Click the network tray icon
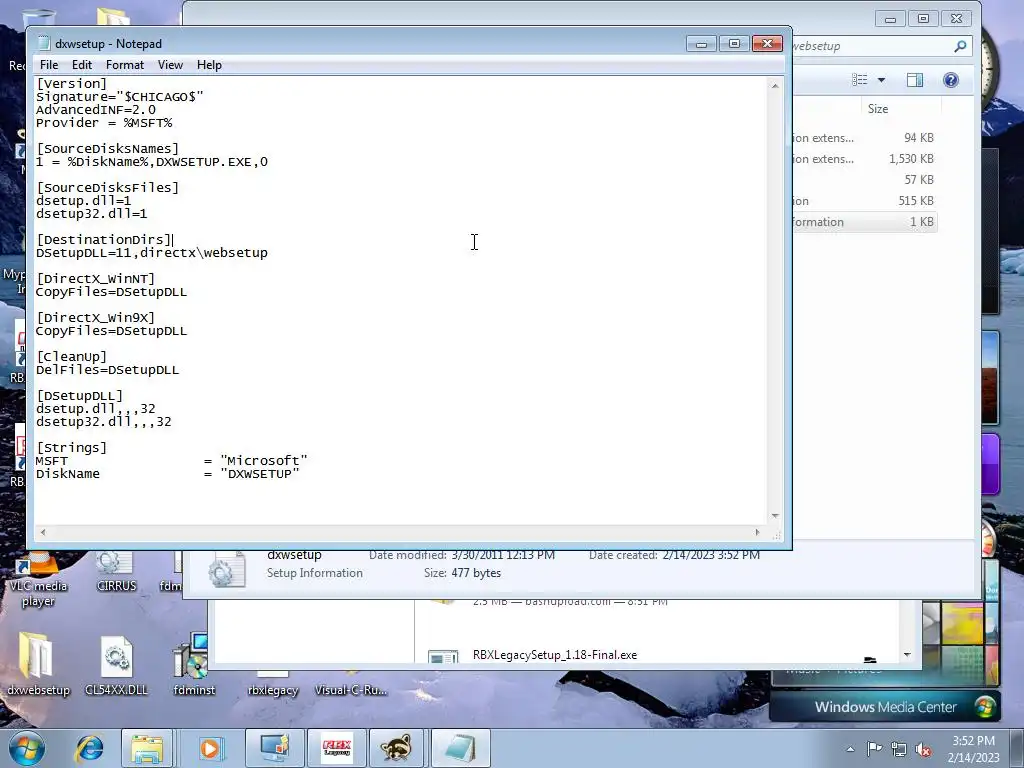 coord(899,750)
